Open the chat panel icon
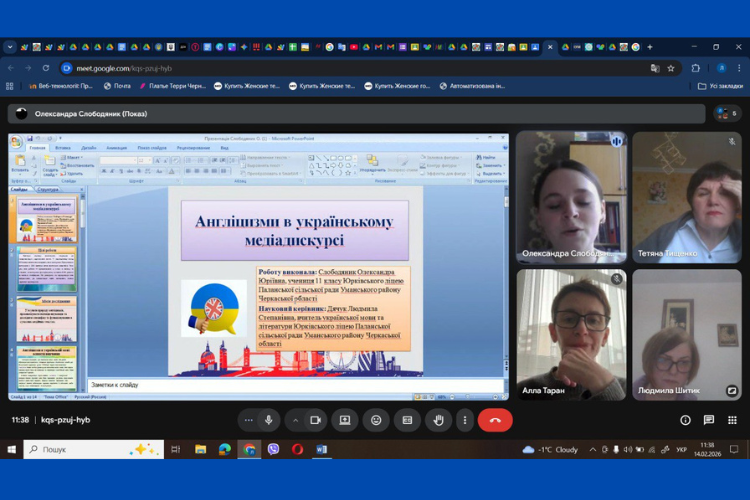Viewport: 750px width, 500px height. [x=709, y=420]
